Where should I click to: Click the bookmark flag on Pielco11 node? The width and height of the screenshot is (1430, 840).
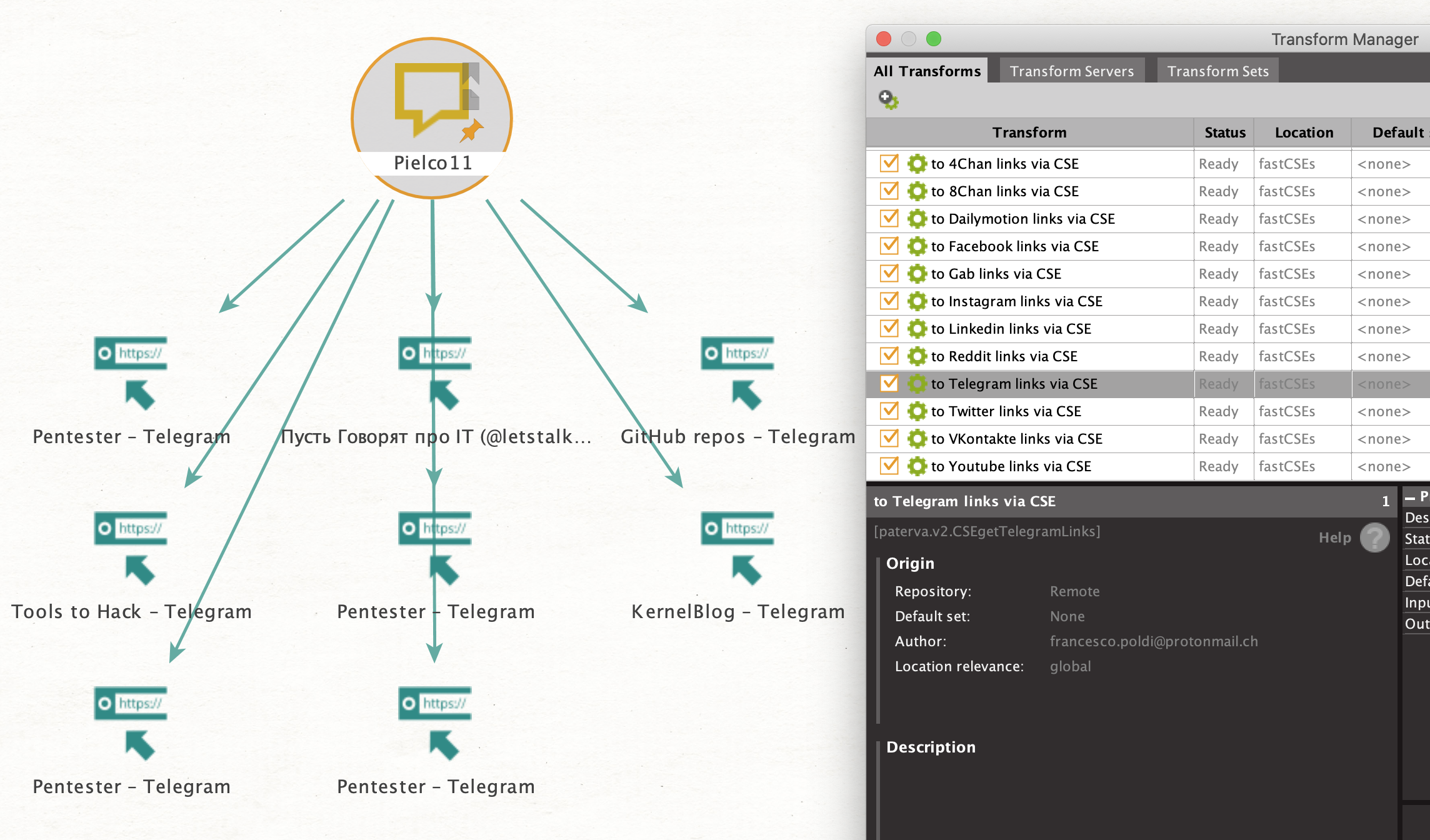click(x=471, y=73)
